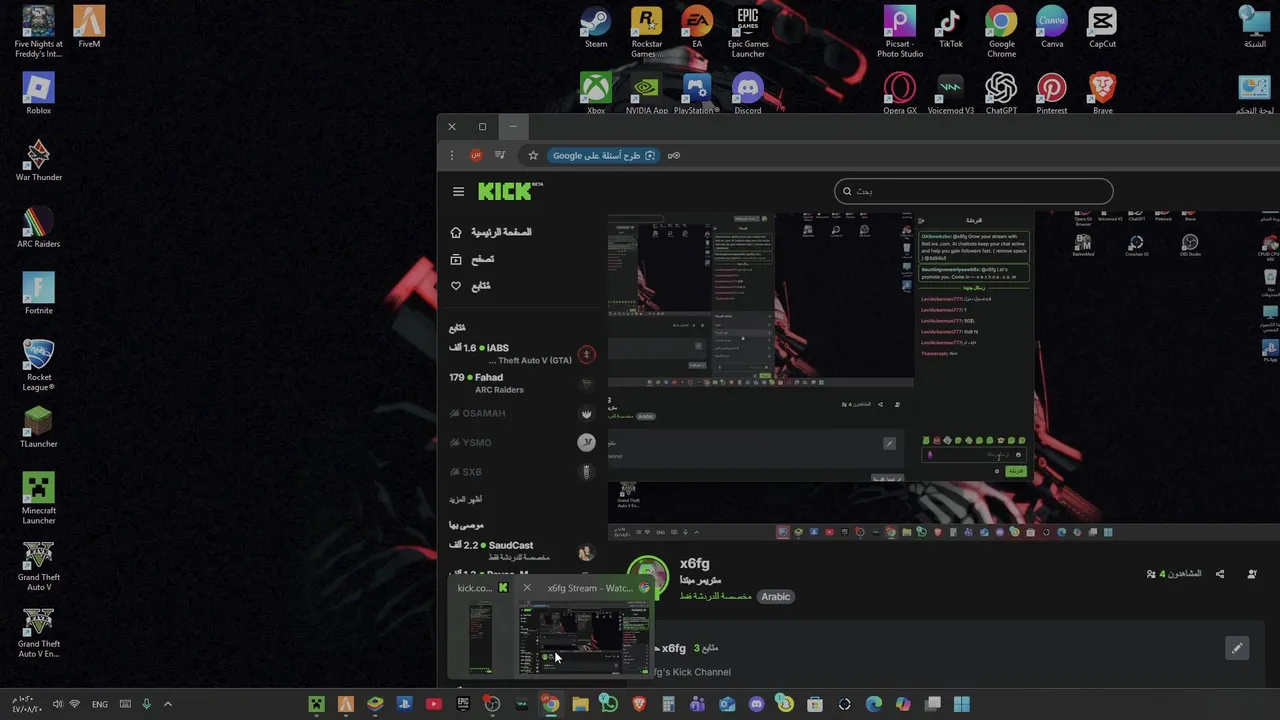The width and height of the screenshot is (1280, 720).
Task: Open the Following sidebar link with heart icon
Action: [470, 286]
